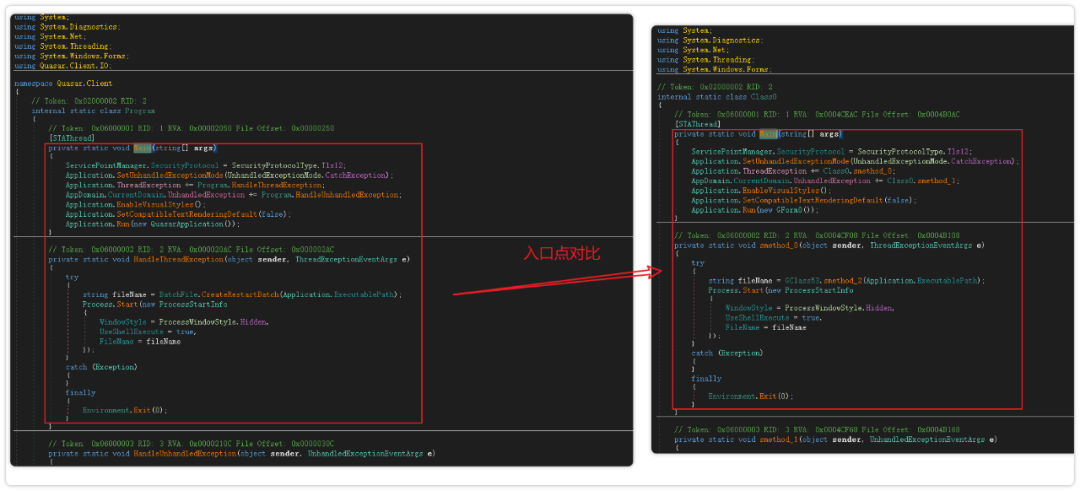
Task: Select 'using System.Net;' in right panel
Action: (693, 50)
